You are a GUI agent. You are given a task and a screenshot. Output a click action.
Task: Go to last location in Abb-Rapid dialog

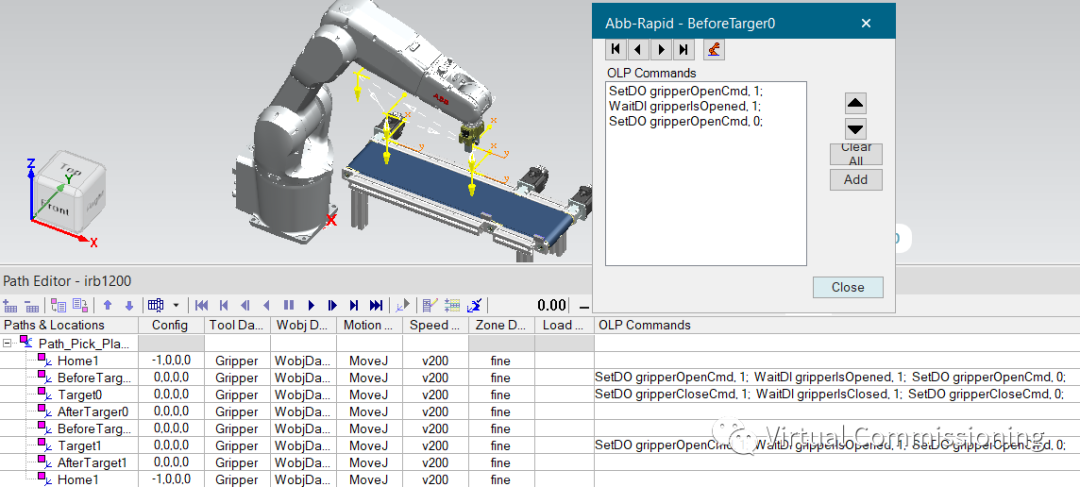click(x=683, y=49)
